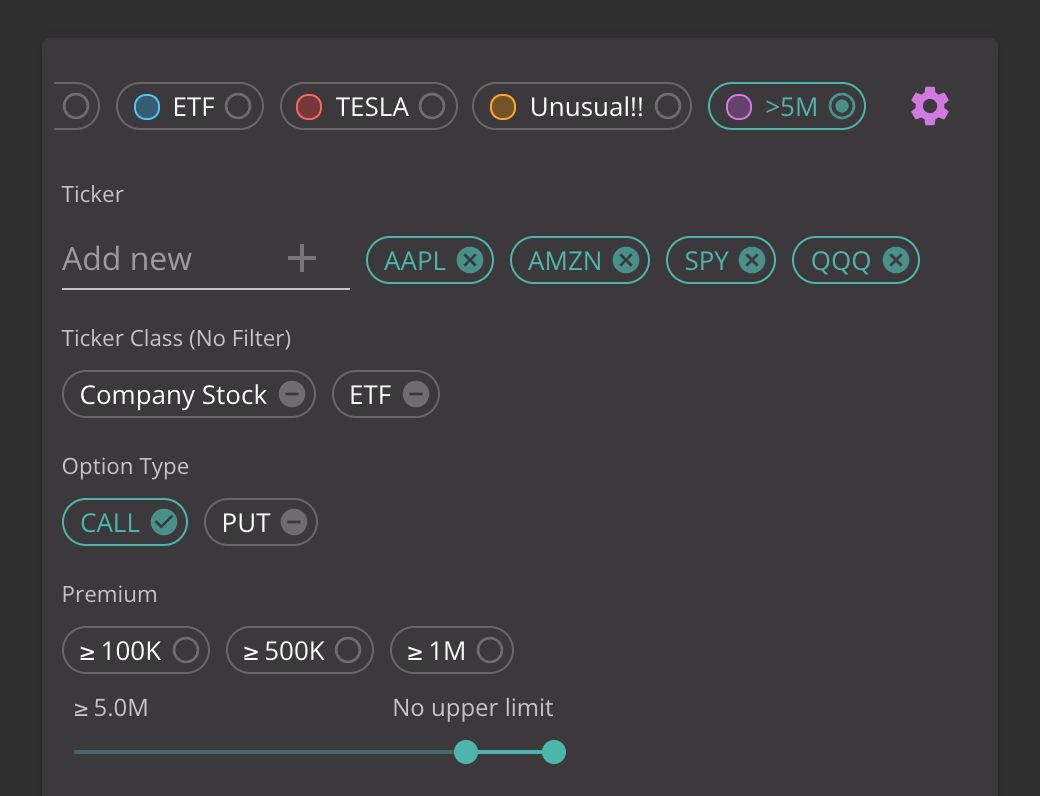Image resolution: width=1040 pixels, height=796 pixels.
Task: Toggle the Company Stock ticker class
Action: pos(188,394)
